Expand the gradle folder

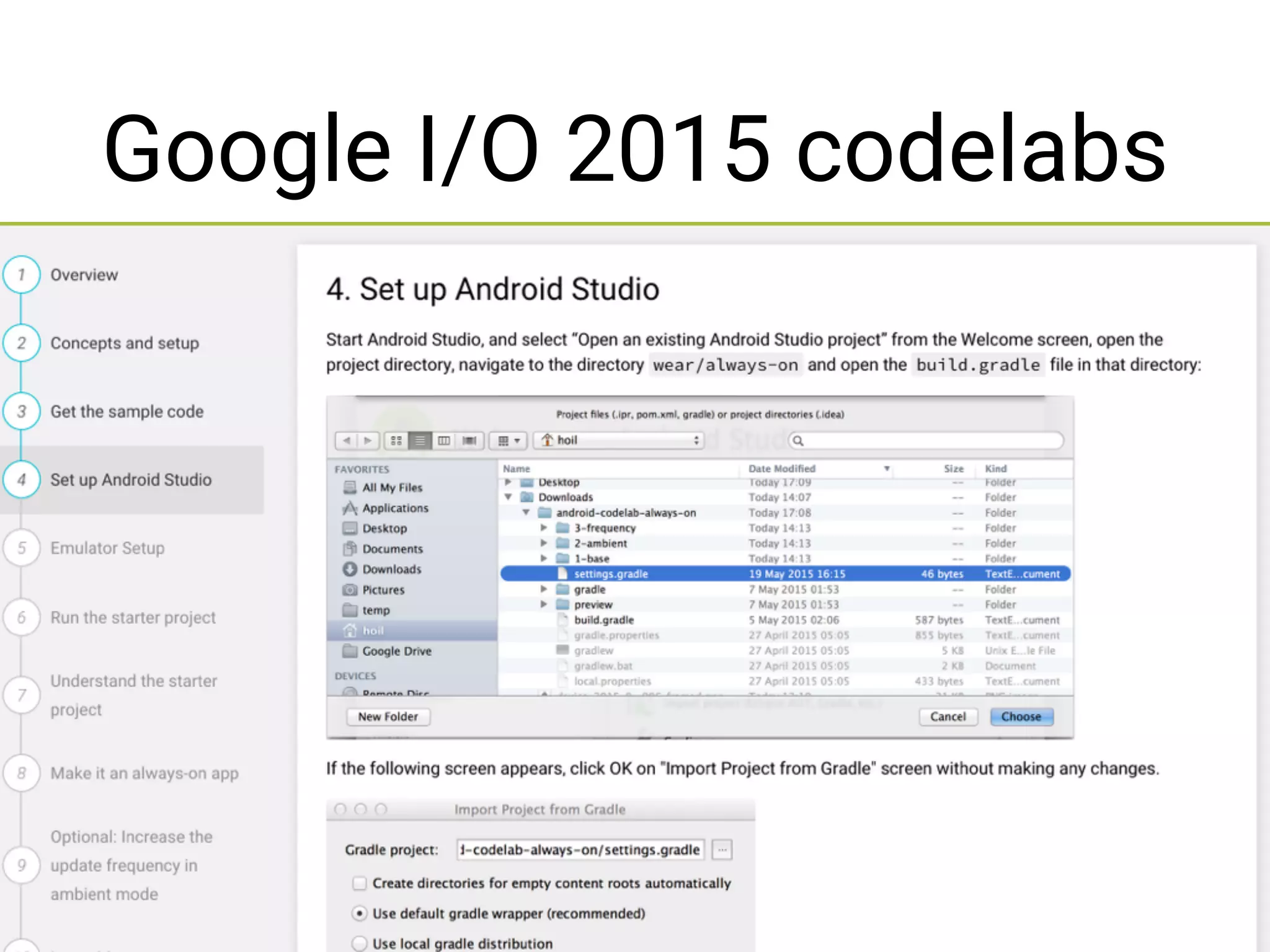544,589
